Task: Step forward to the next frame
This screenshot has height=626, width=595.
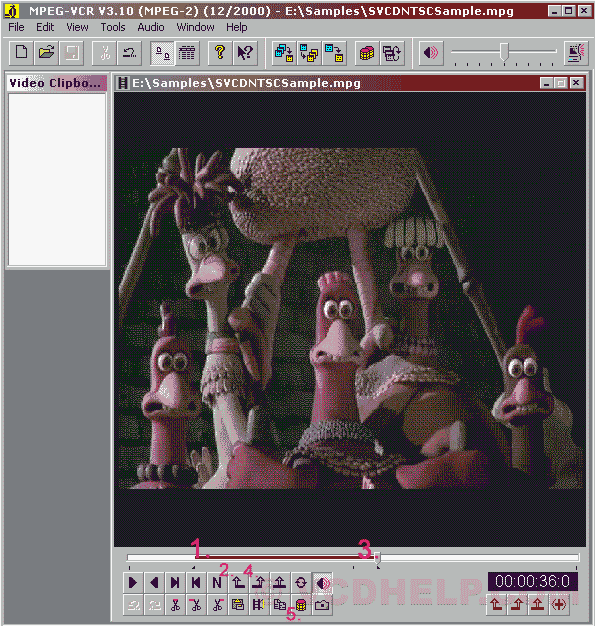Action: (x=175, y=583)
